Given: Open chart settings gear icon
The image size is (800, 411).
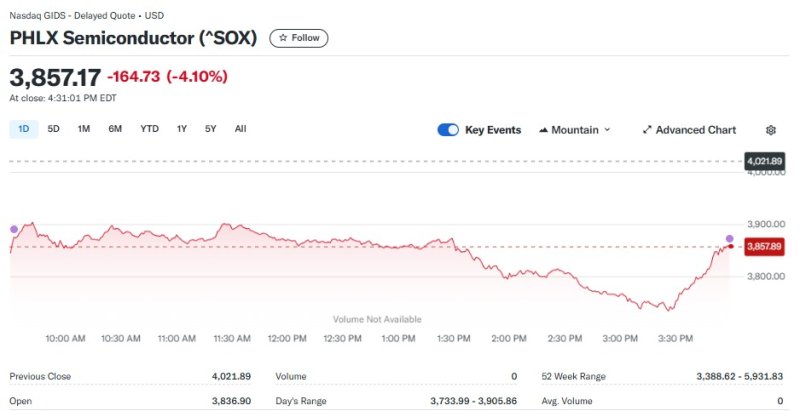Looking at the screenshot, I should 770,130.
